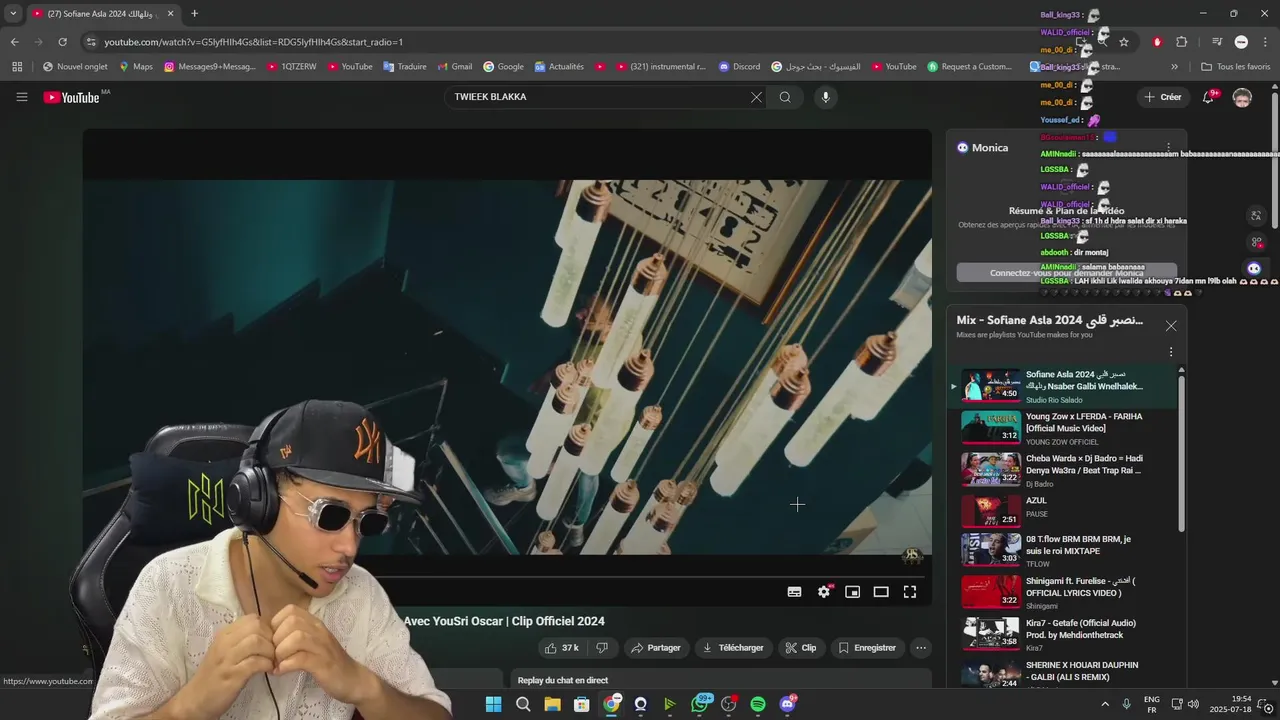Dislike the video

pos(602,648)
